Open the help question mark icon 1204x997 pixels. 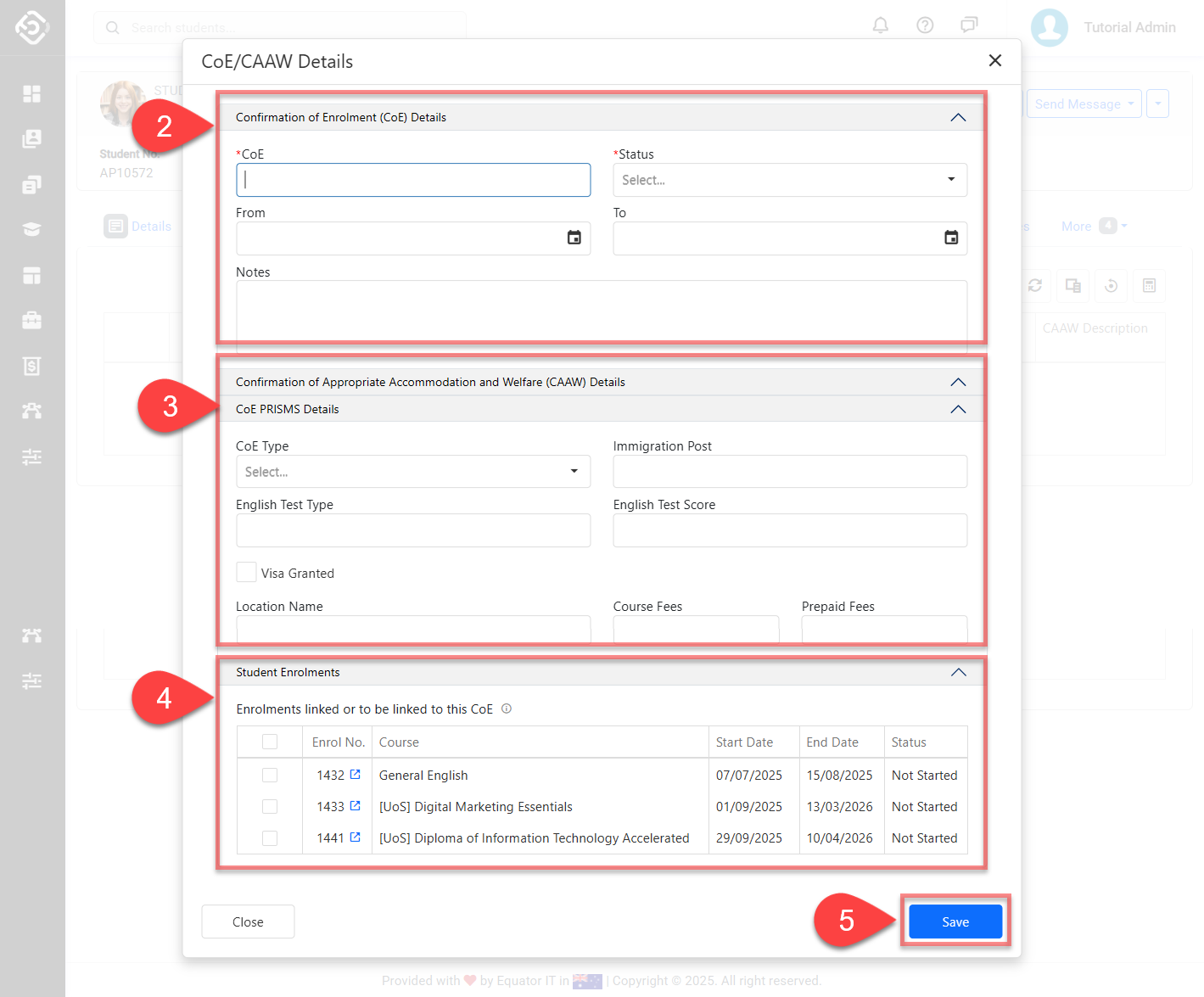[x=925, y=25]
